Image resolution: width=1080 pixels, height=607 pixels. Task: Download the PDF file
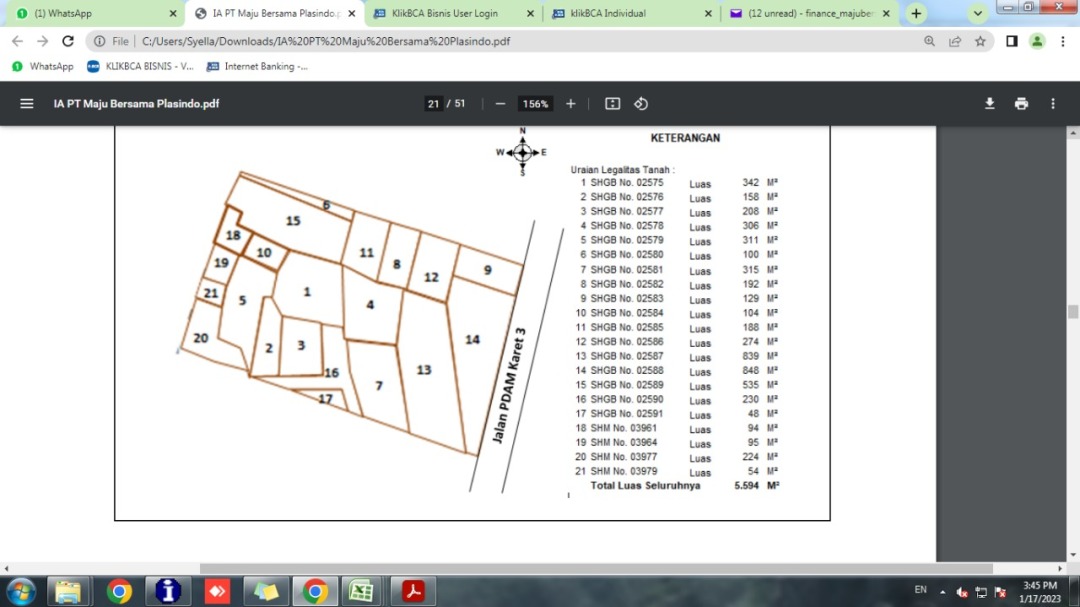[x=989, y=104]
